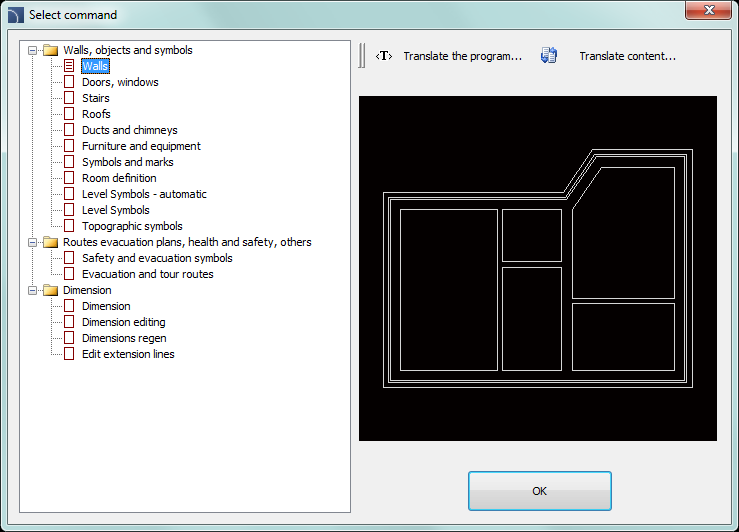Click the icon beside Ducts and chimneys
The height and width of the screenshot is (532, 739).
click(69, 130)
